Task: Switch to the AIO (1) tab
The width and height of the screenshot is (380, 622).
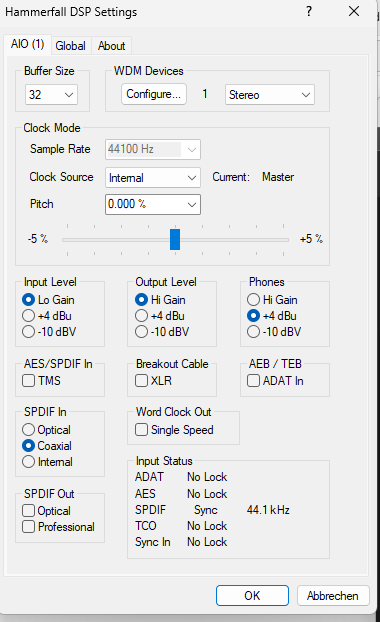Action: [x=27, y=44]
